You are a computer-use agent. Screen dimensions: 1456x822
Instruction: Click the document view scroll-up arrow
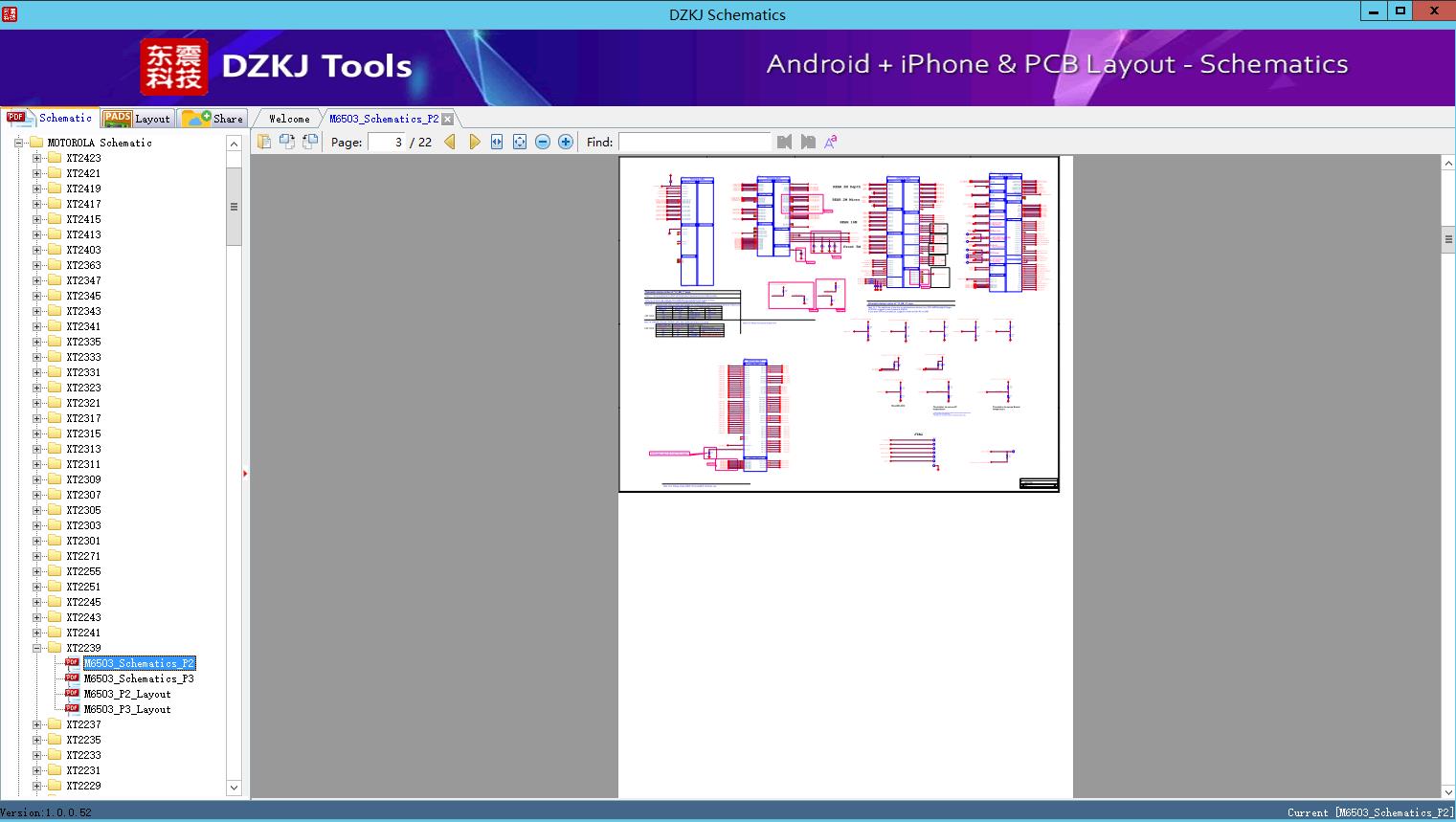[x=1448, y=164]
